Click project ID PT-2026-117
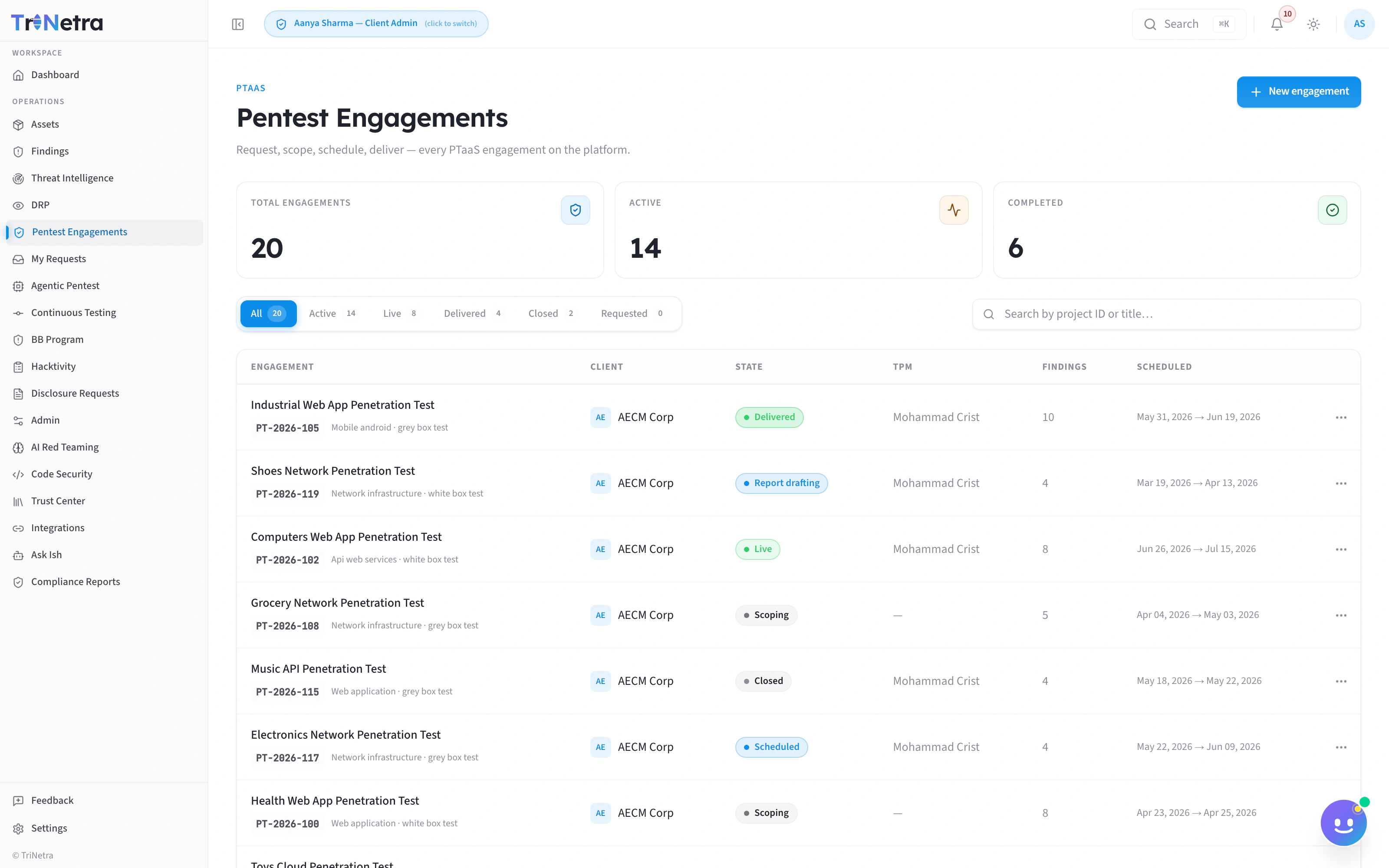The width and height of the screenshot is (1389, 868). [x=287, y=758]
